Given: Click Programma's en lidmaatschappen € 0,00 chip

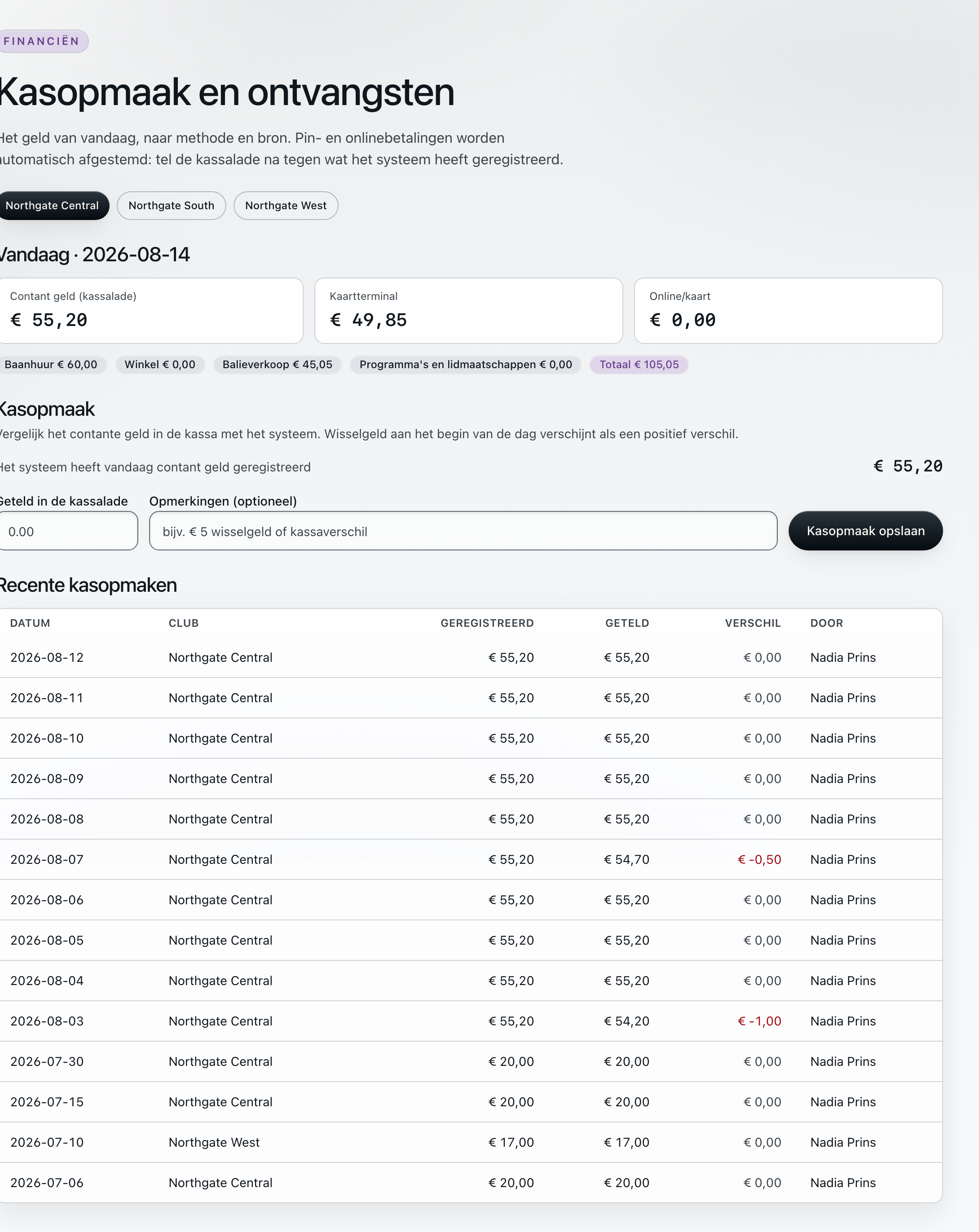Looking at the screenshot, I should [466, 365].
